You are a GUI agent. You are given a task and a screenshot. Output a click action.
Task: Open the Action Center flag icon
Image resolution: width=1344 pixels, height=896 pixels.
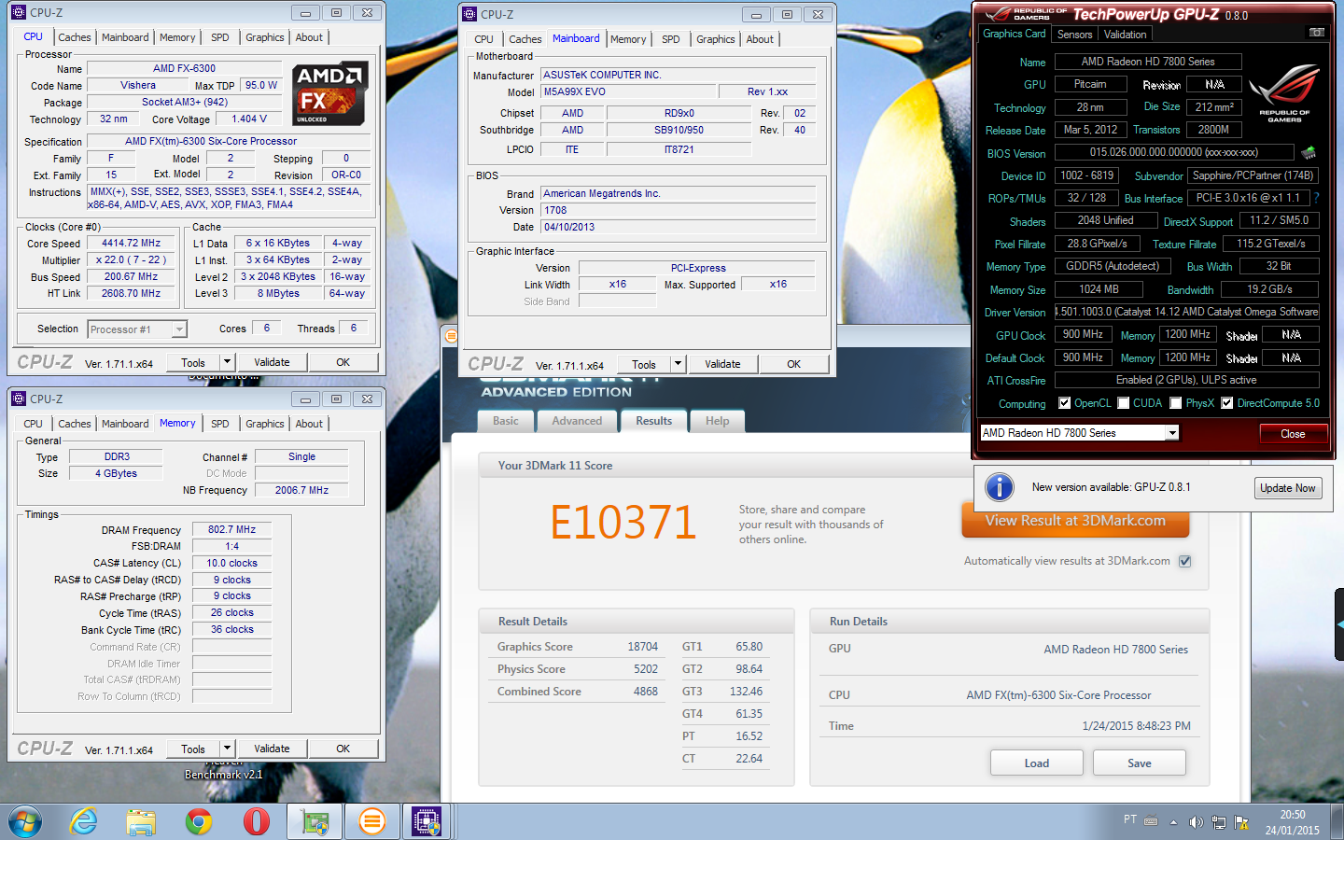point(1241,822)
